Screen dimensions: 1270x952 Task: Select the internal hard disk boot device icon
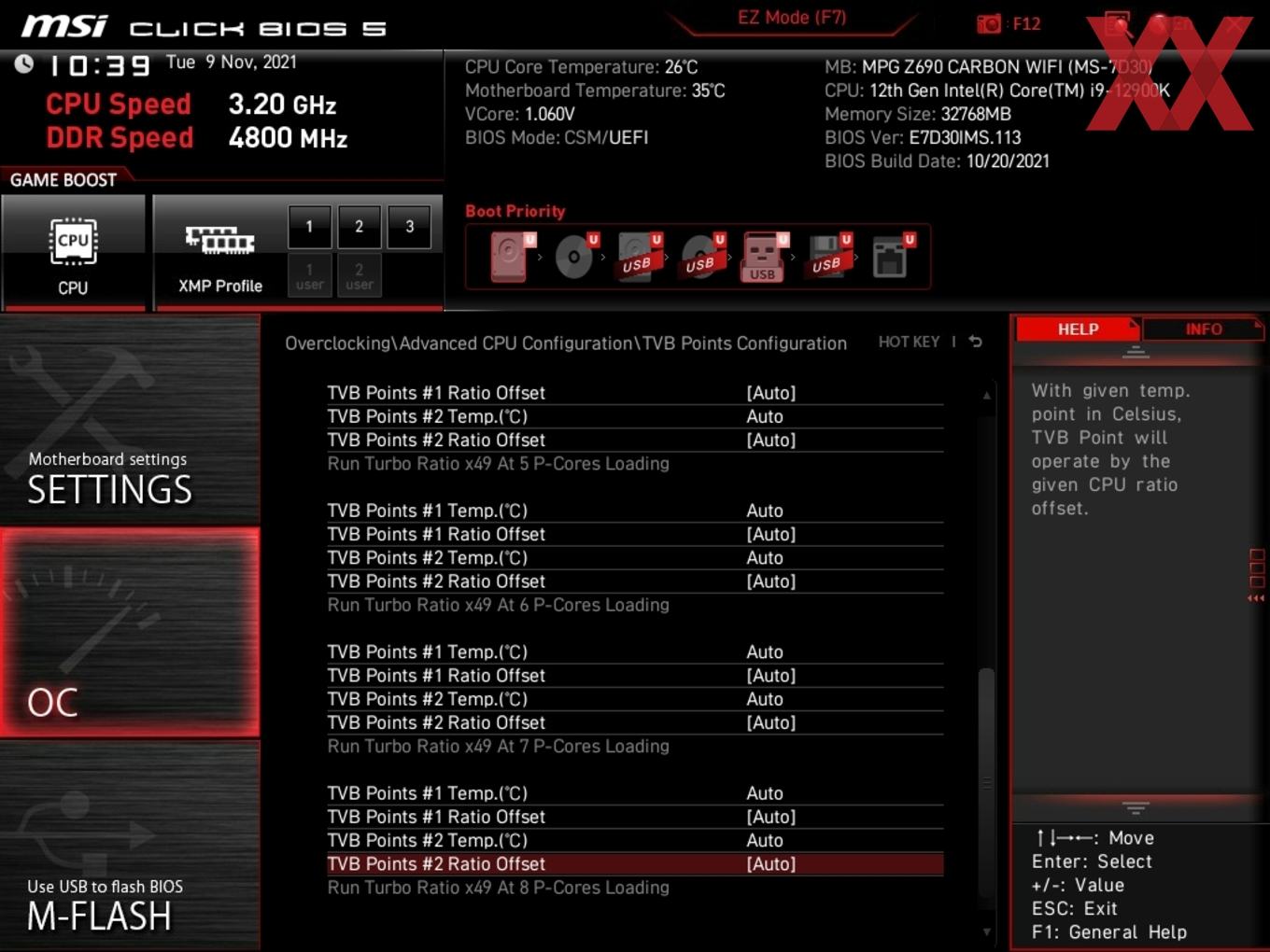pos(512,256)
